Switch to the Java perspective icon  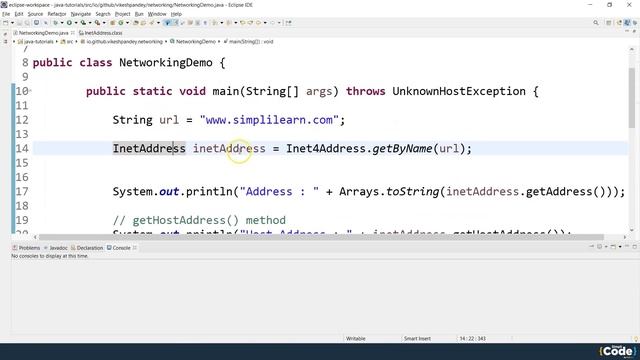[627, 23]
